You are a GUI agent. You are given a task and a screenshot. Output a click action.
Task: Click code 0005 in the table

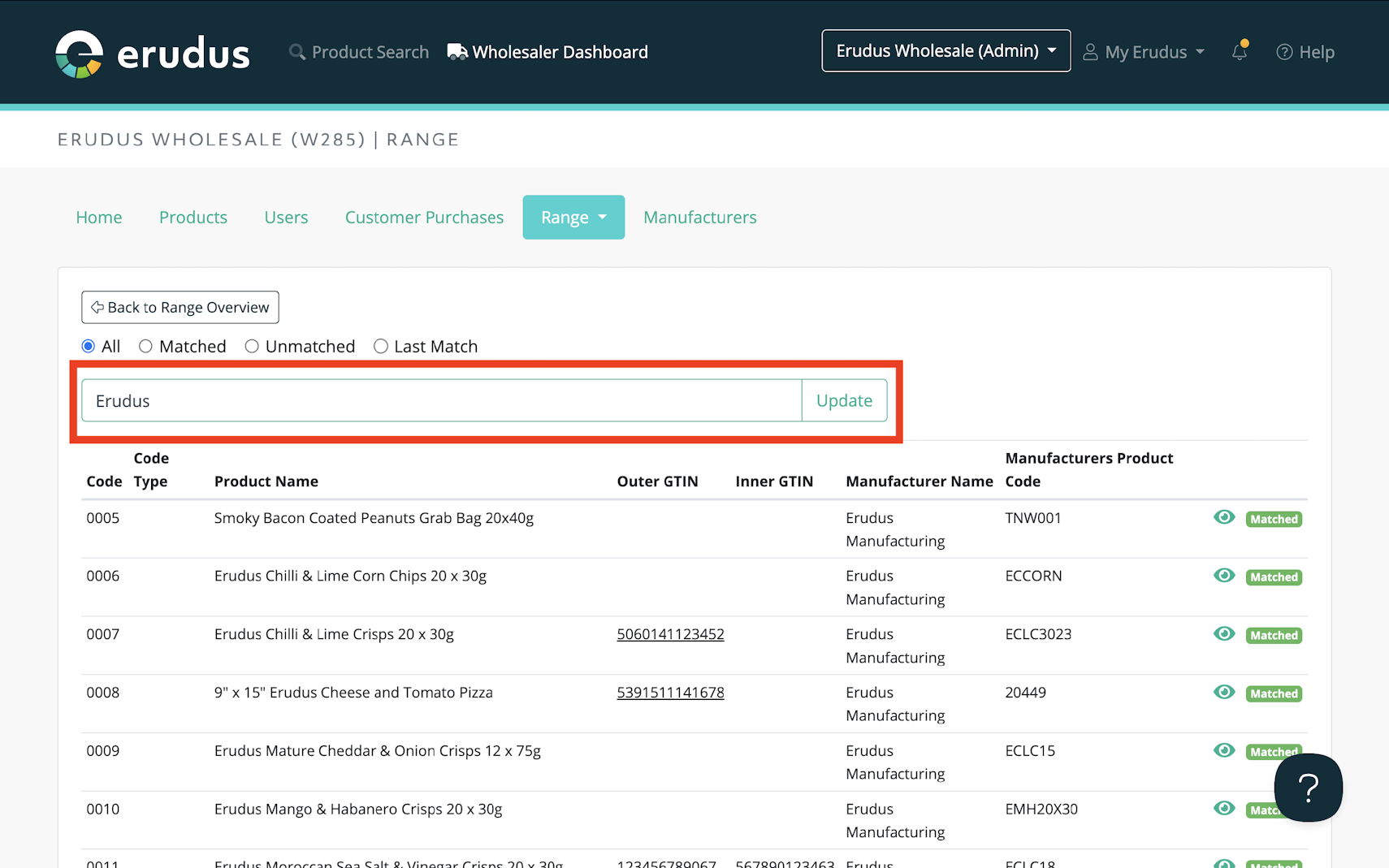(103, 518)
